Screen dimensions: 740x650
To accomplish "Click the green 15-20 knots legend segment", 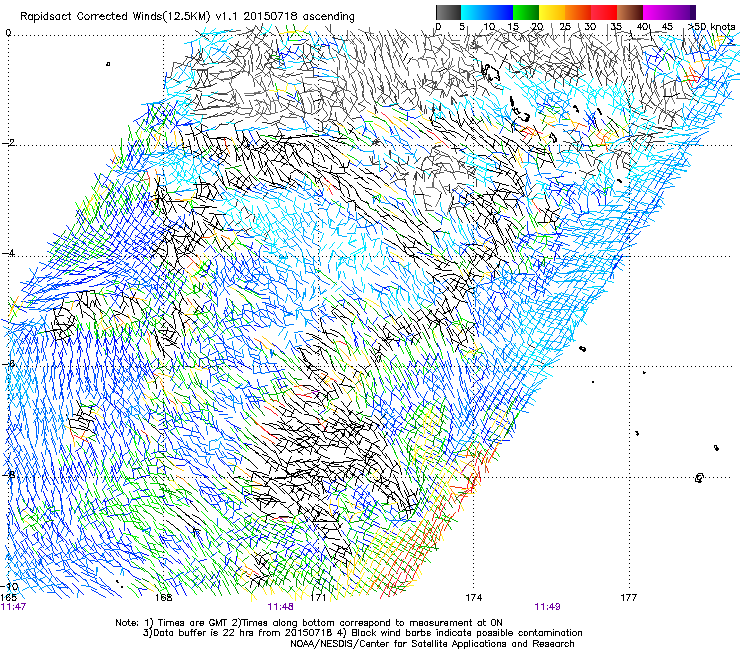I will 526,12.
